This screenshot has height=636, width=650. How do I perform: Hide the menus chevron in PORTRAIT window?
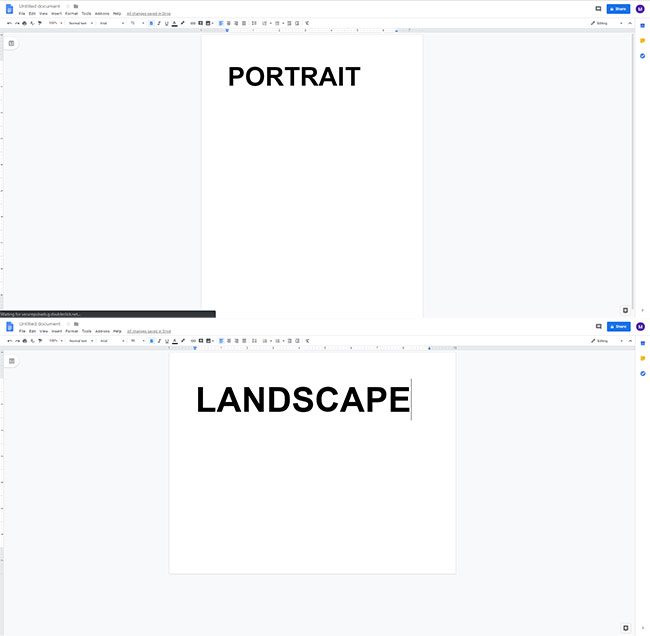click(630, 23)
